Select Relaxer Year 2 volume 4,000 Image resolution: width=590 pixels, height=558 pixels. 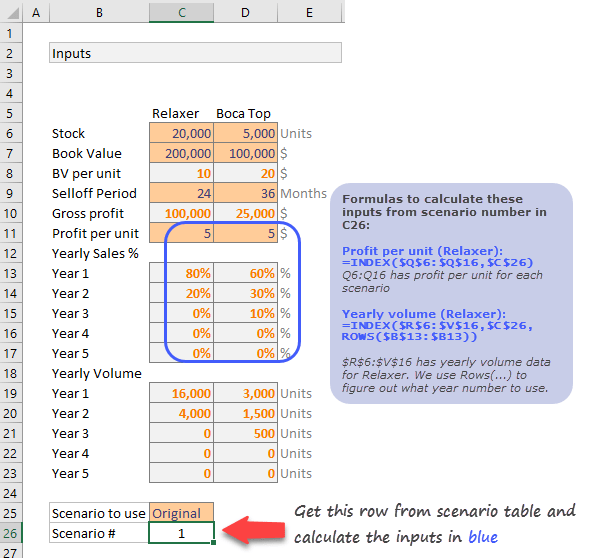[x=181, y=413]
